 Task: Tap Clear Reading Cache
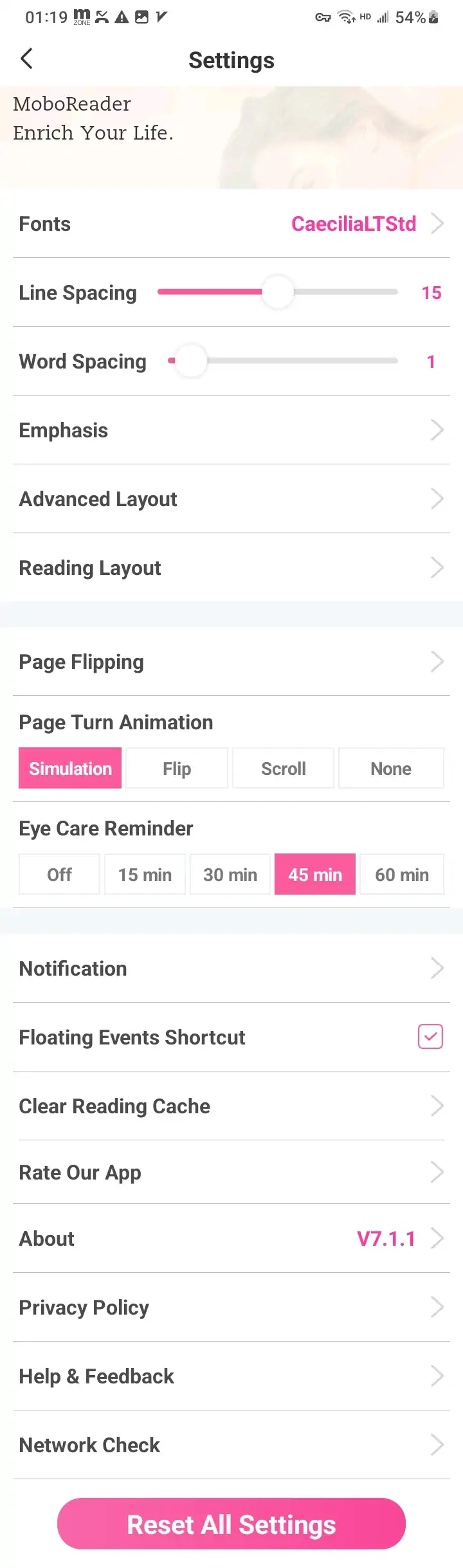click(x=232, y=1106)
